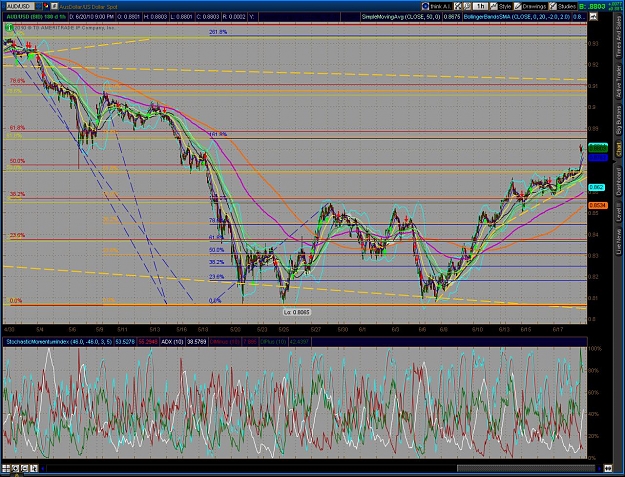Click the AUD/USD symbol input field
Viewport: 625px width, 477px height.
[20, 6]
